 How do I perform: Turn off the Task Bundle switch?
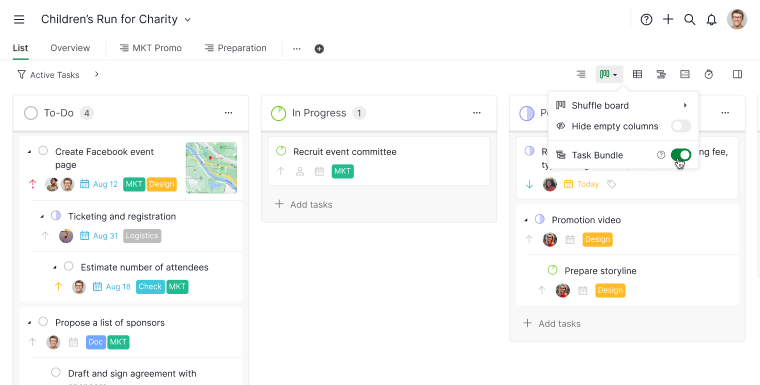(x=681, y=155)
